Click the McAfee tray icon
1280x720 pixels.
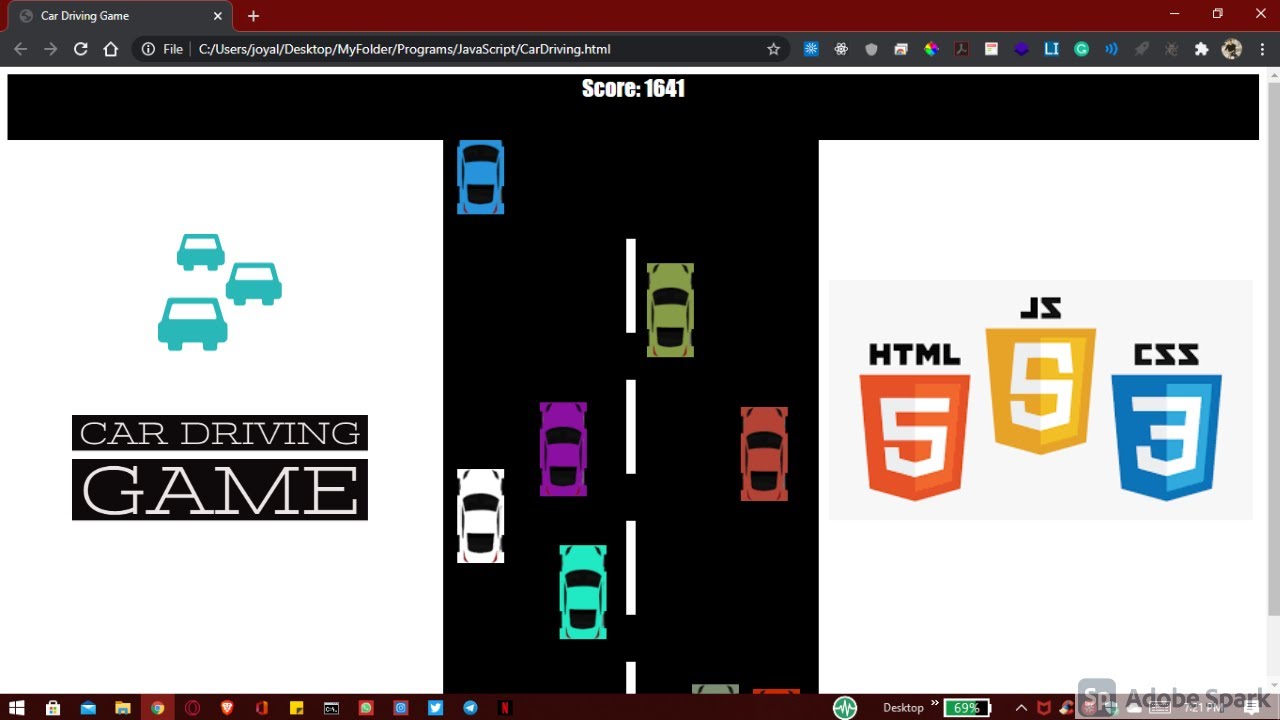coord(1043,707)
